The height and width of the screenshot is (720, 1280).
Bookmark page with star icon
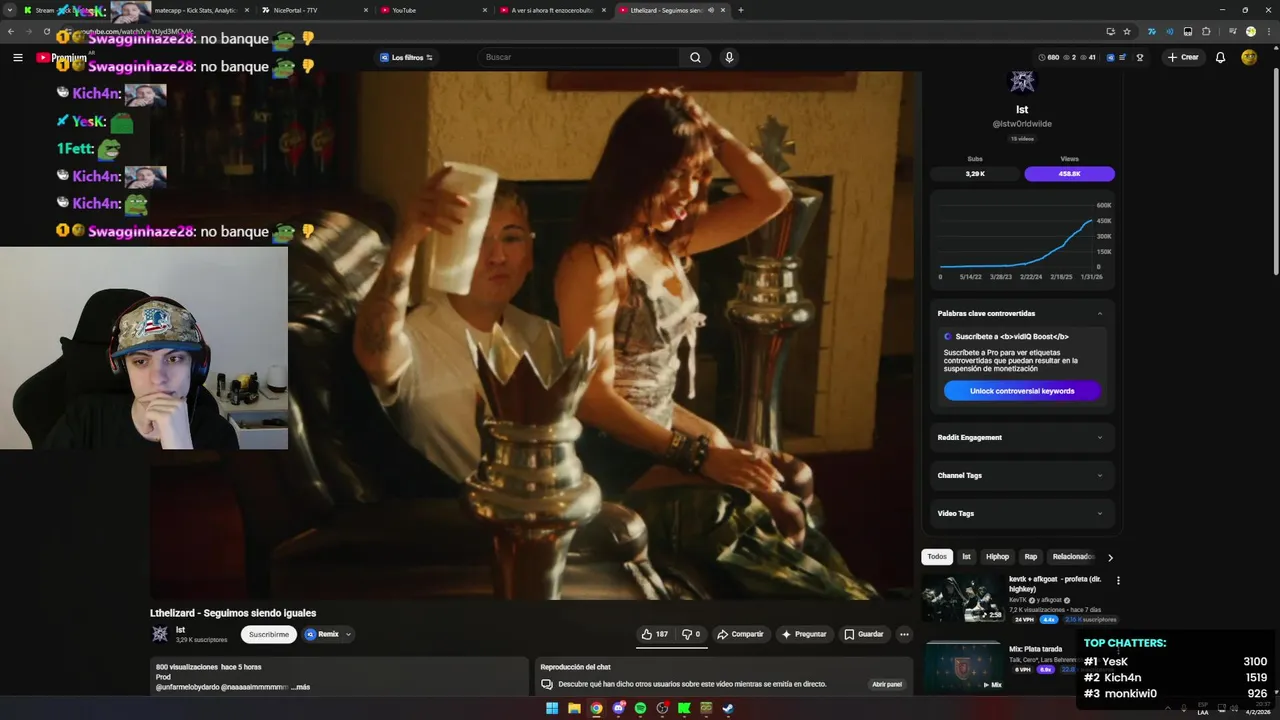click(x=1127, y=31)
